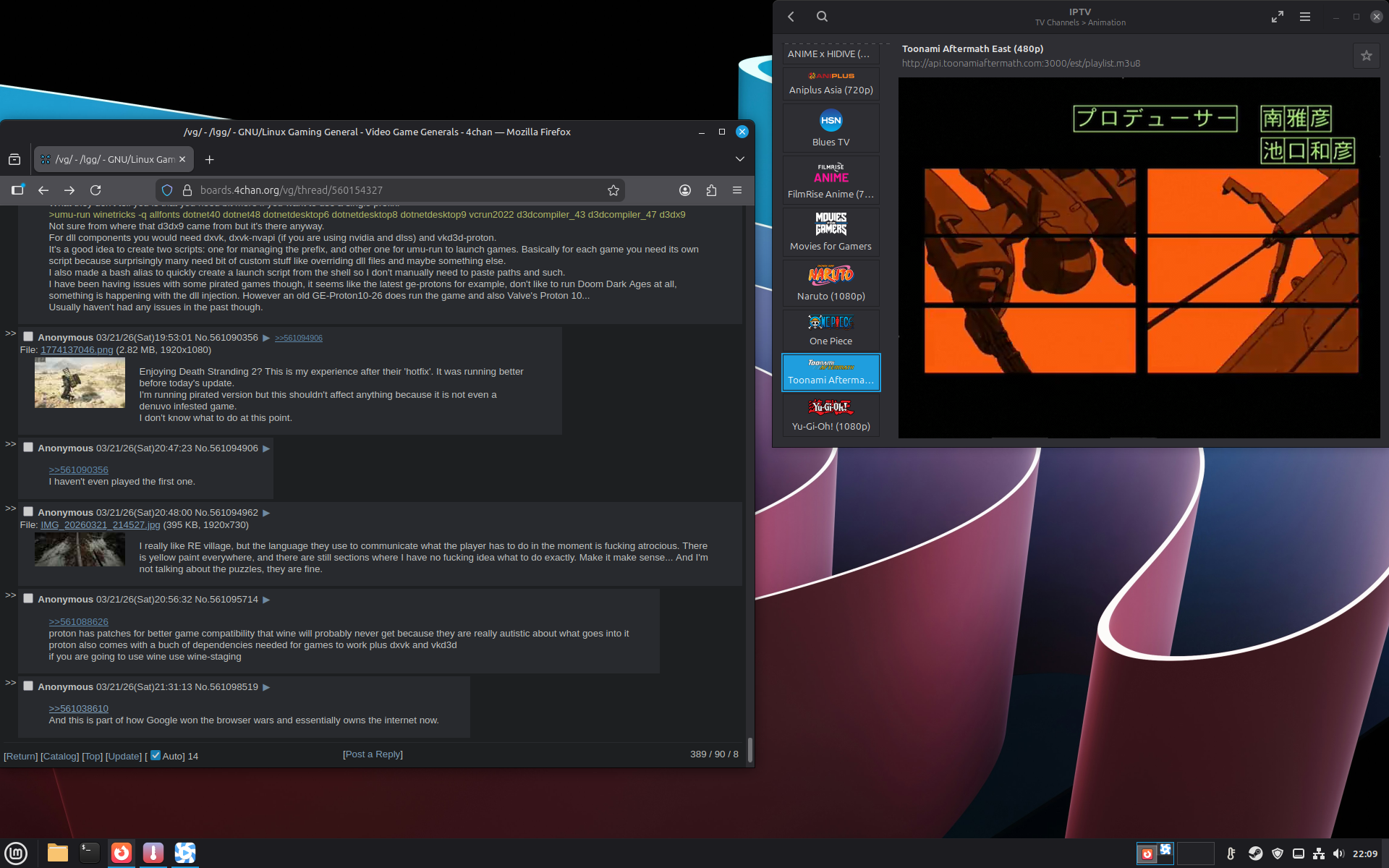Bookmark this 4chan thread with star
The width and height of the screenshot is (1389, 868).
click(x=613, y=190)
